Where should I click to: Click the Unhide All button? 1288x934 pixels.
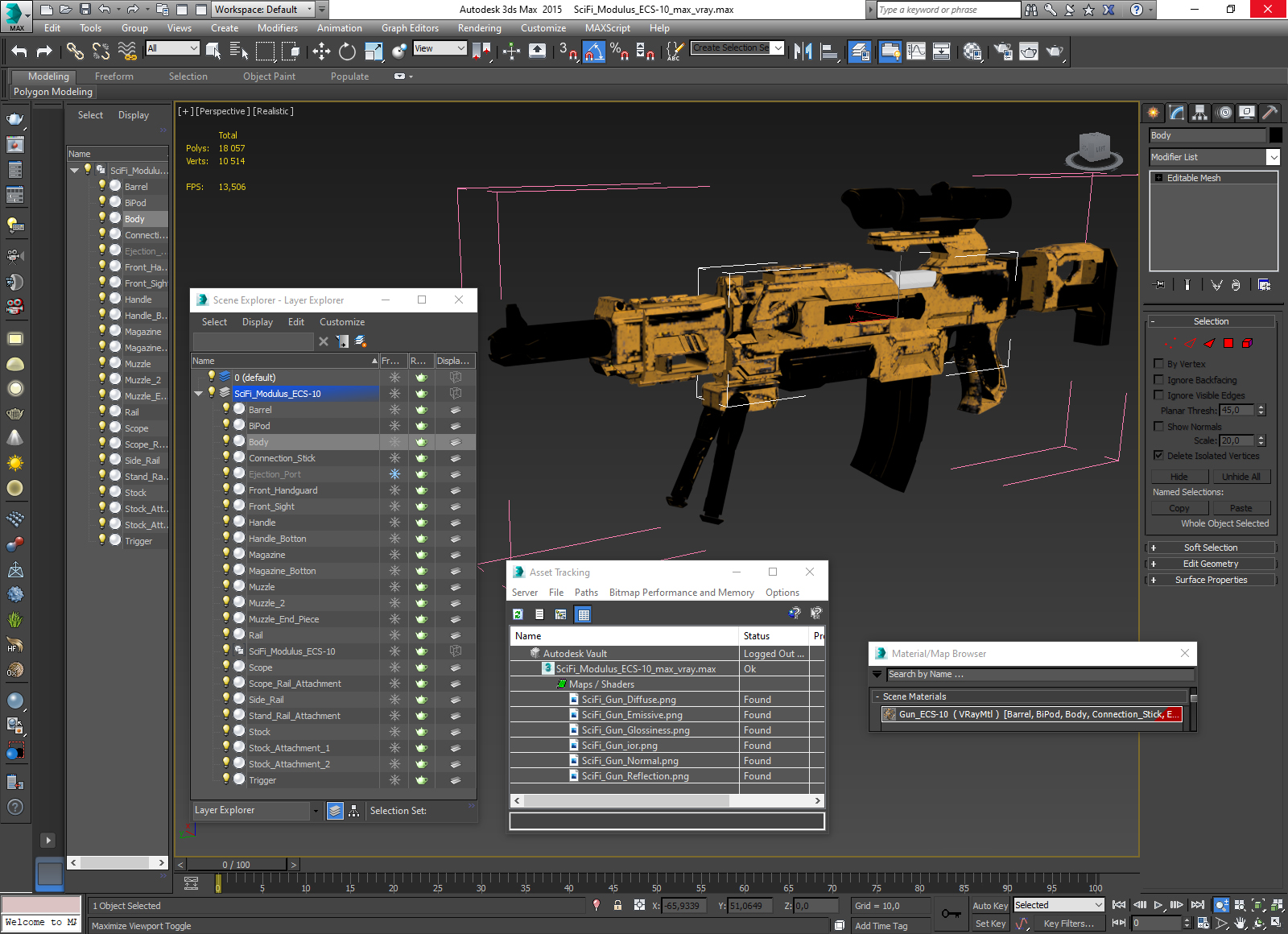tap(1241, 477)
